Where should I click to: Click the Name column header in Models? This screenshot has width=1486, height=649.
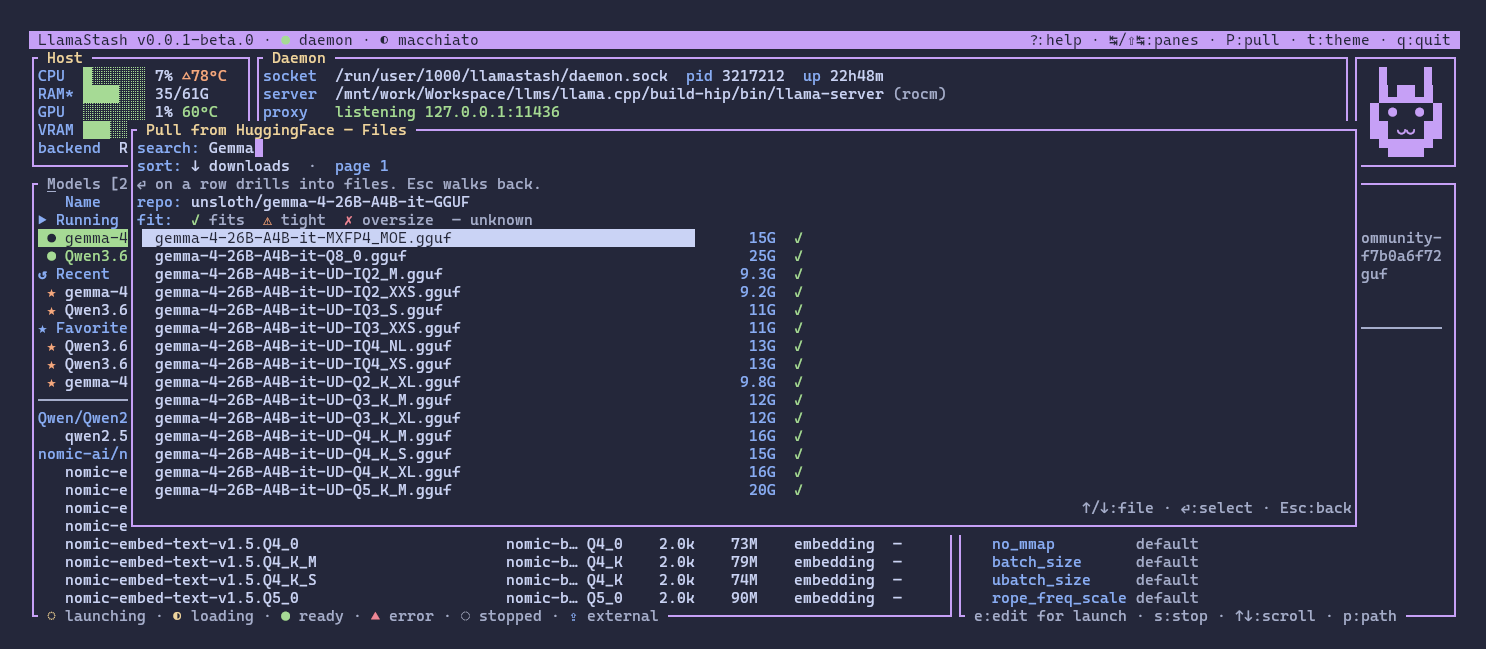point(83,202)
